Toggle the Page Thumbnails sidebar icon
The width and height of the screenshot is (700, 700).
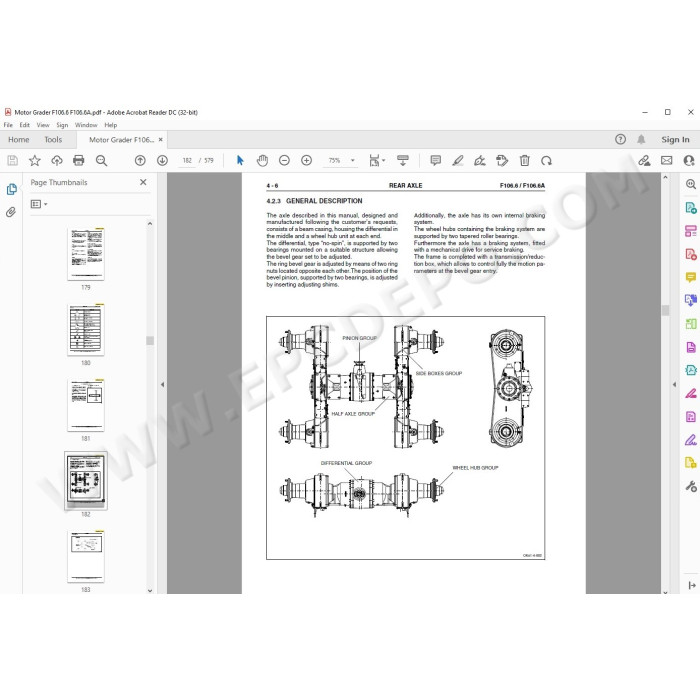(x=12, y=189)
